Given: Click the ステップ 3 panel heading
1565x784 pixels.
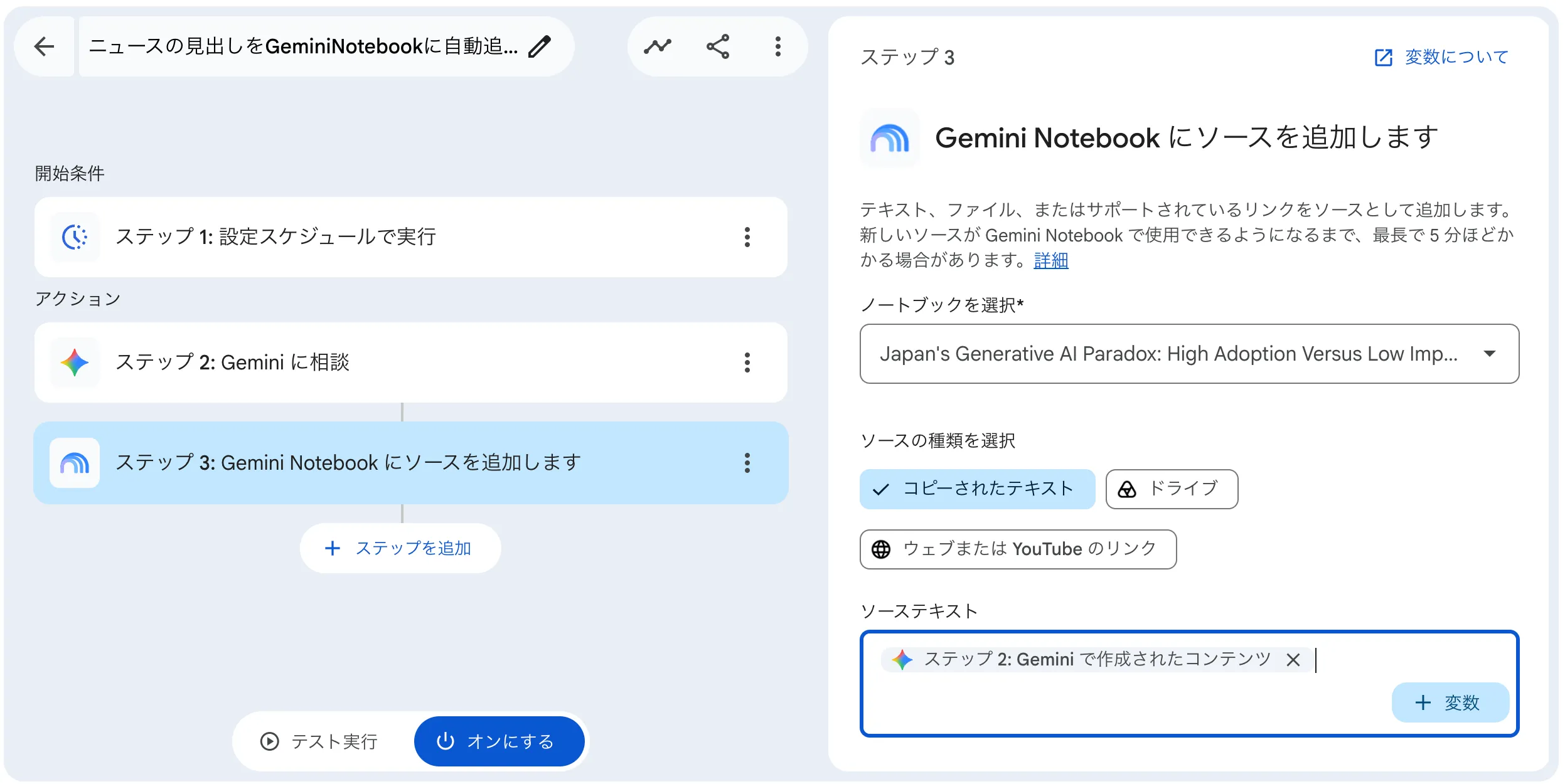Looking at the screenshot, I should tap(907, 57).
